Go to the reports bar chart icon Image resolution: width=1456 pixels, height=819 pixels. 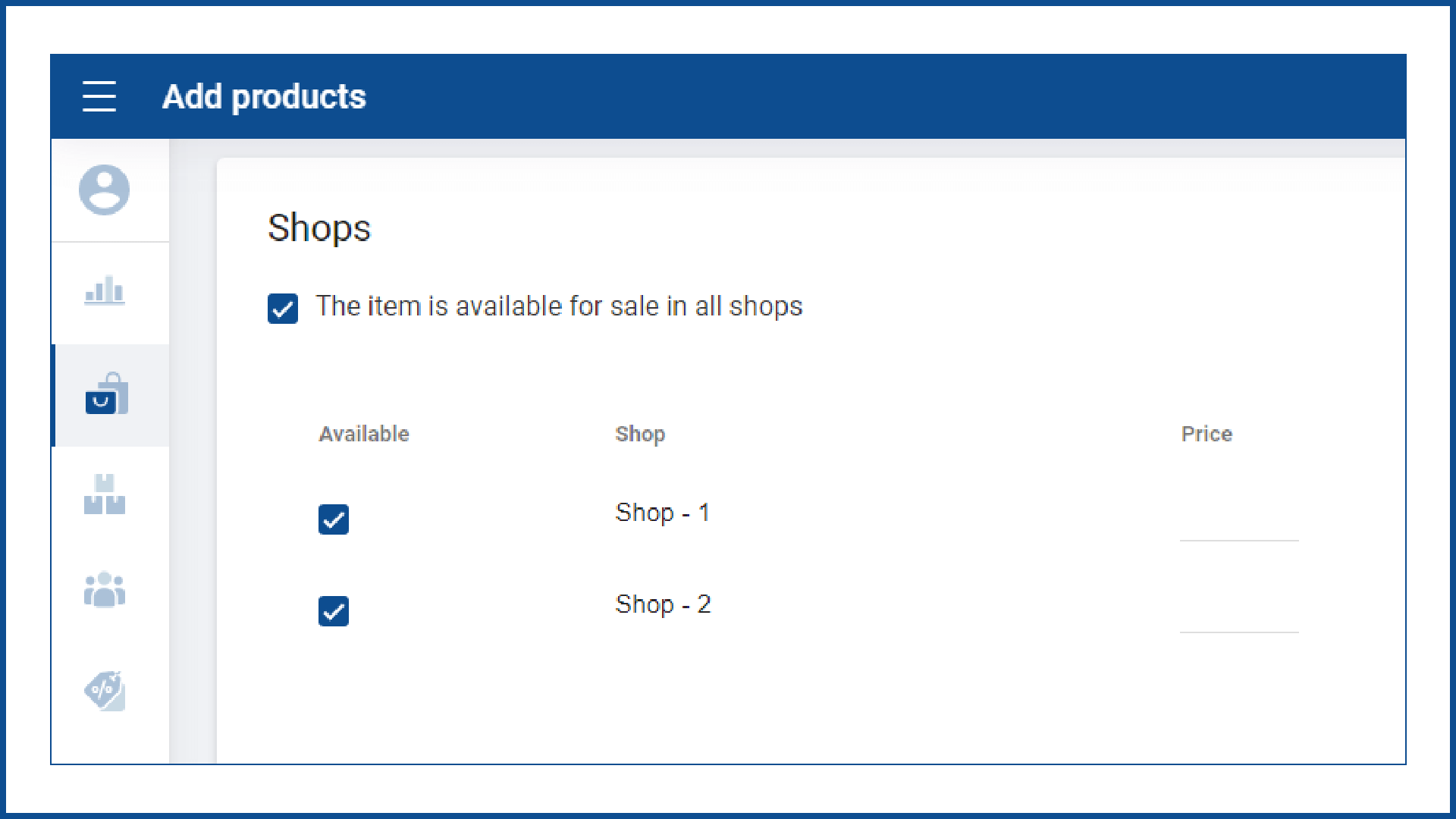click(105, 290)
